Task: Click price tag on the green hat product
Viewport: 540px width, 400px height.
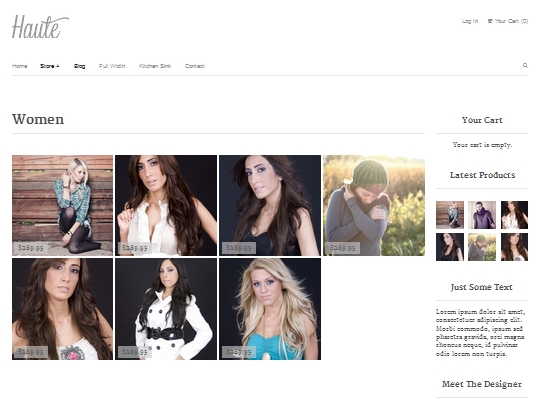Action: (343, 248)
